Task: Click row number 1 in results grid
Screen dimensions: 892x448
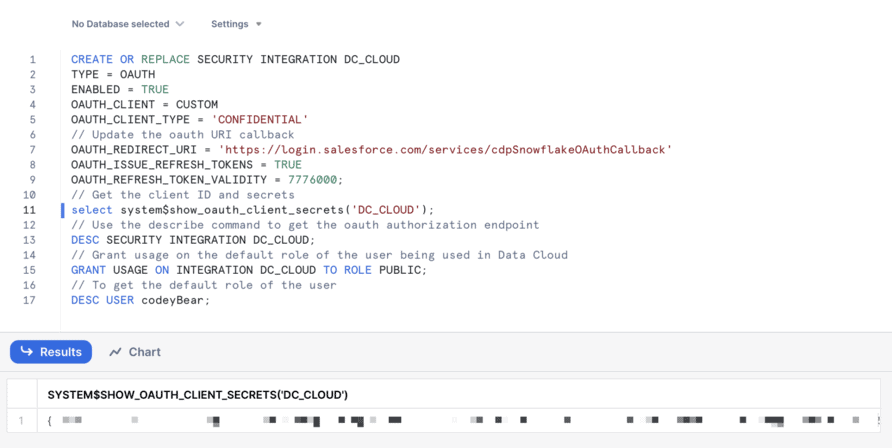Action: click(21, 421)
